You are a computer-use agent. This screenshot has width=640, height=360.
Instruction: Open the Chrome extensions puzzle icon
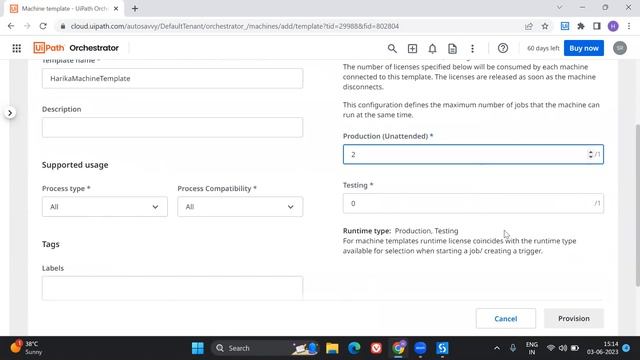point(581,26)
